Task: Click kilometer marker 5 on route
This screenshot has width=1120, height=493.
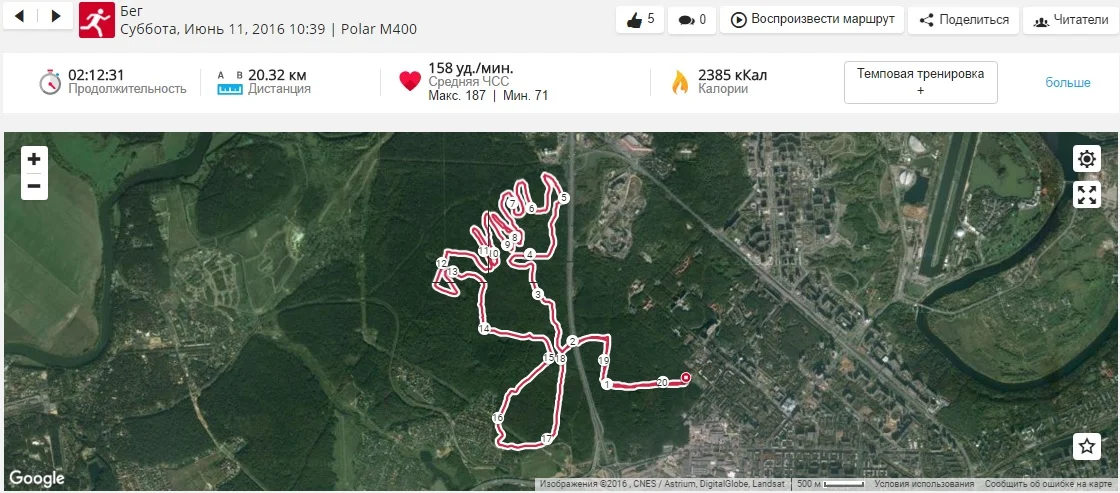Action: pyautogui.click(x=564, y=197)
